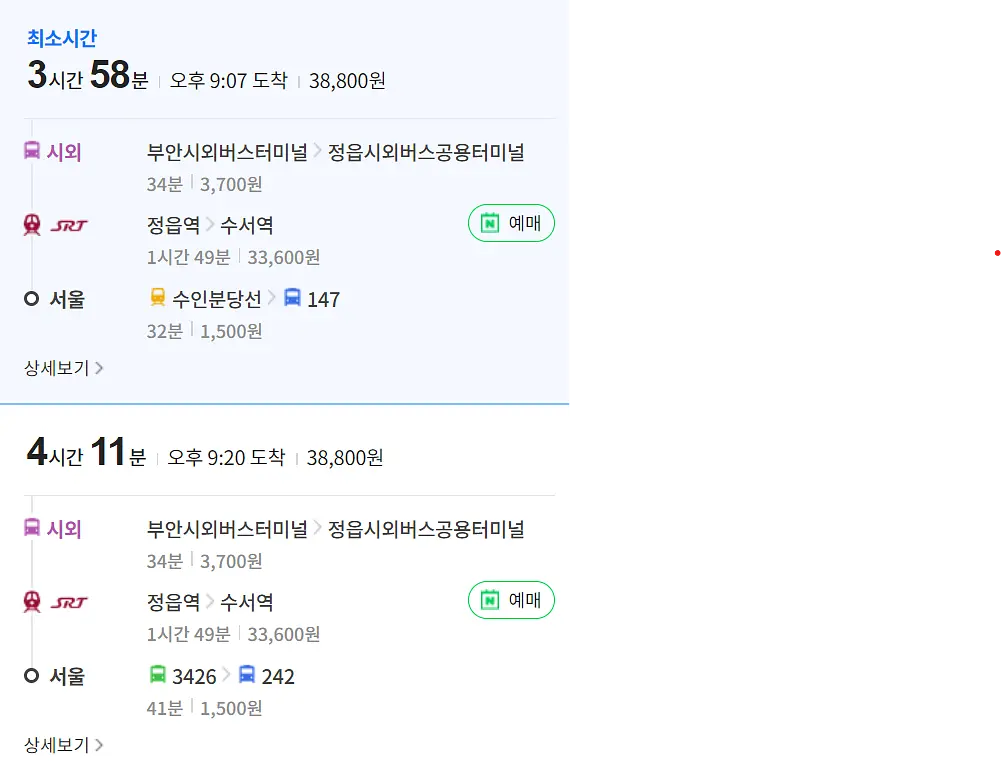Click the blue bus icon next to 242

pos(247,674)
